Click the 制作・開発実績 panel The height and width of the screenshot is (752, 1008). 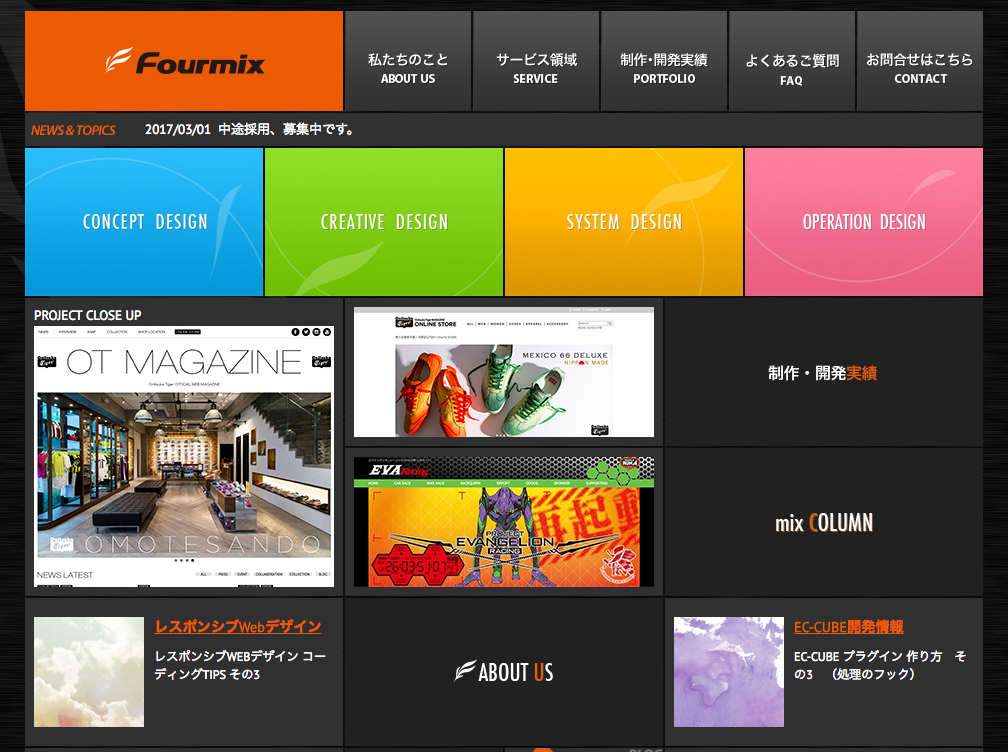pyautogui.click(x=823, y=373)
